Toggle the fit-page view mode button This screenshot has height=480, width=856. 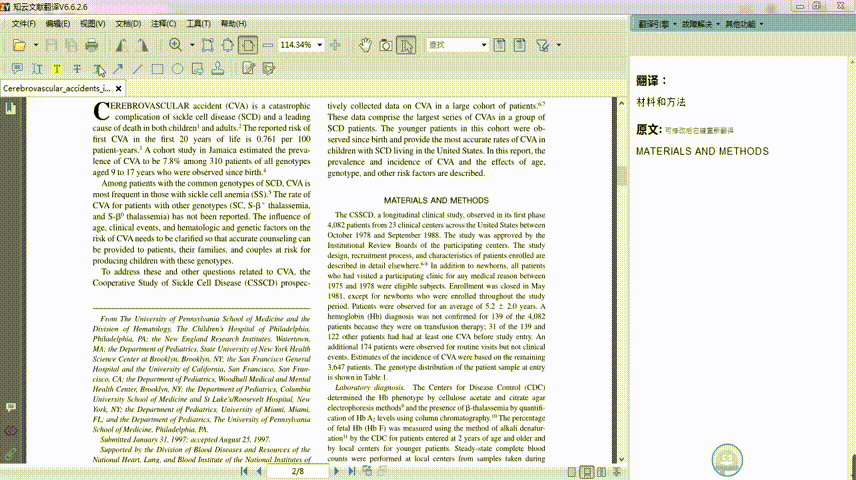[247, 45]
